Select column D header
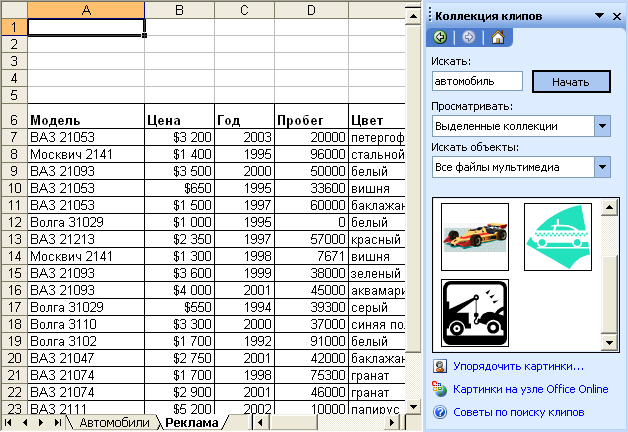The image size is (628, 432). 311,10
